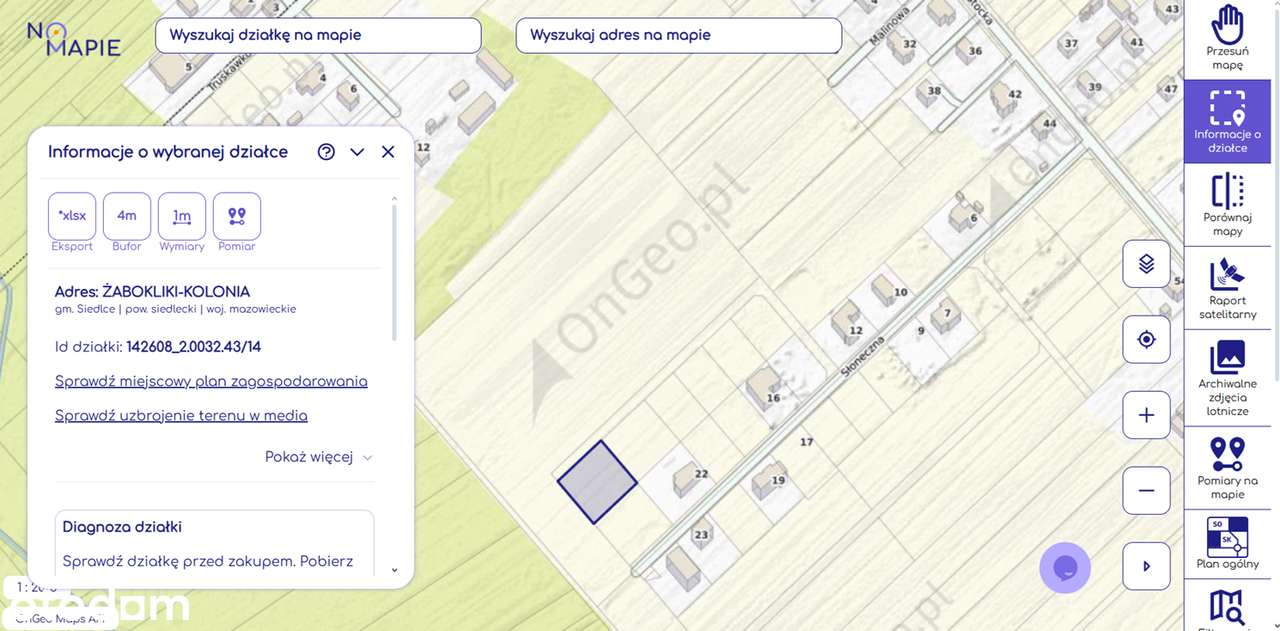The image size is (1280, 631).
Task: Click the highlighted parcel polygon on map
Action: [x=597, y=482]
